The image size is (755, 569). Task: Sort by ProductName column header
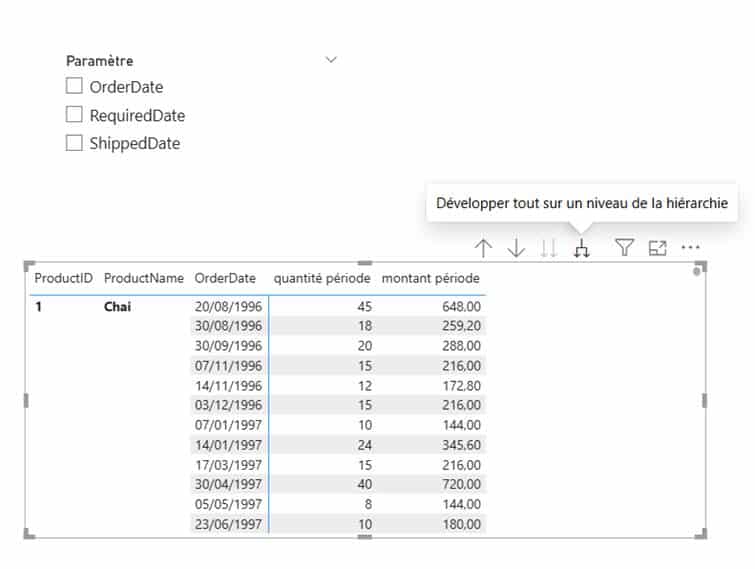pyautogui.click(x=144, y=278)
